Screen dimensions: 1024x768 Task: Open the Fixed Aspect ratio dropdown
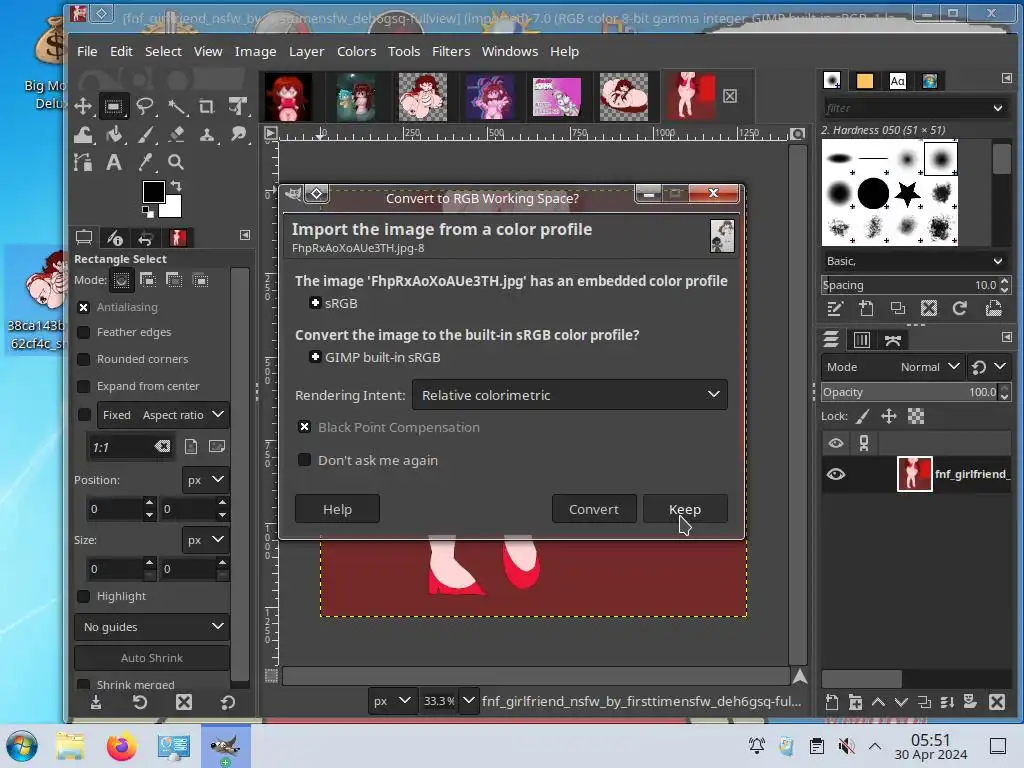point(163,415)
